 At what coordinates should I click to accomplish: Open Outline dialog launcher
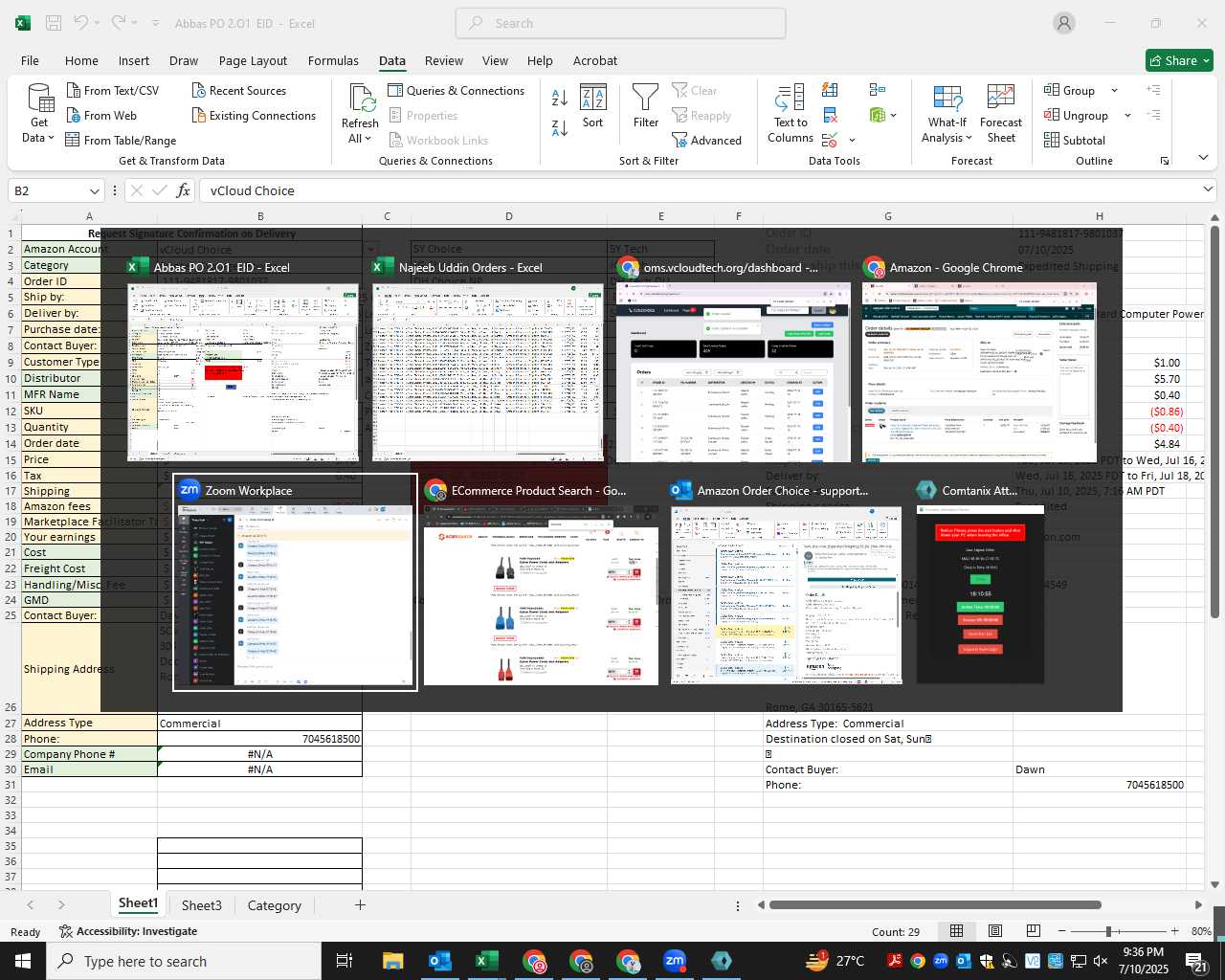1165,161
